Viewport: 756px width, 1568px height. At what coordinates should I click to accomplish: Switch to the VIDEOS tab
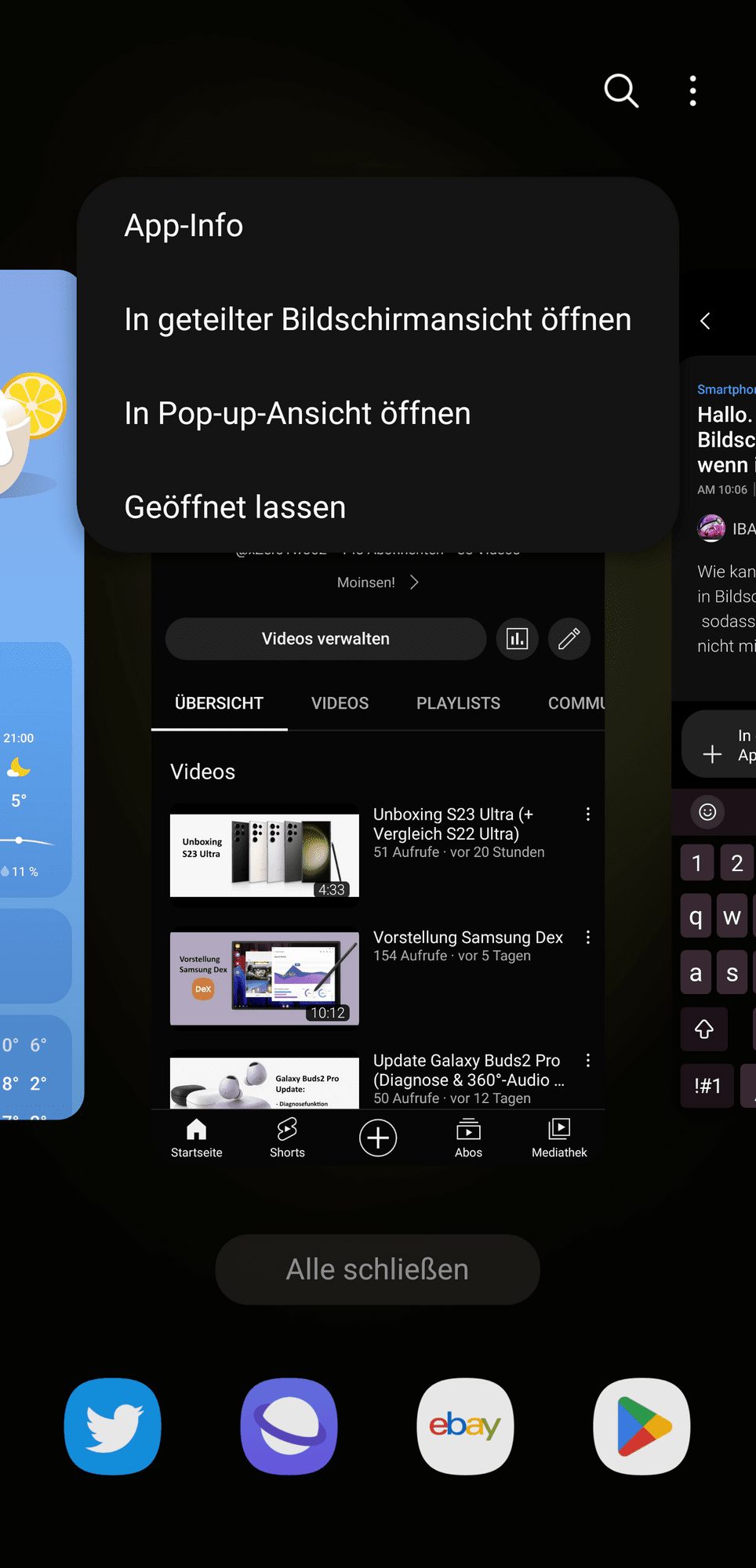click(340, 703)
